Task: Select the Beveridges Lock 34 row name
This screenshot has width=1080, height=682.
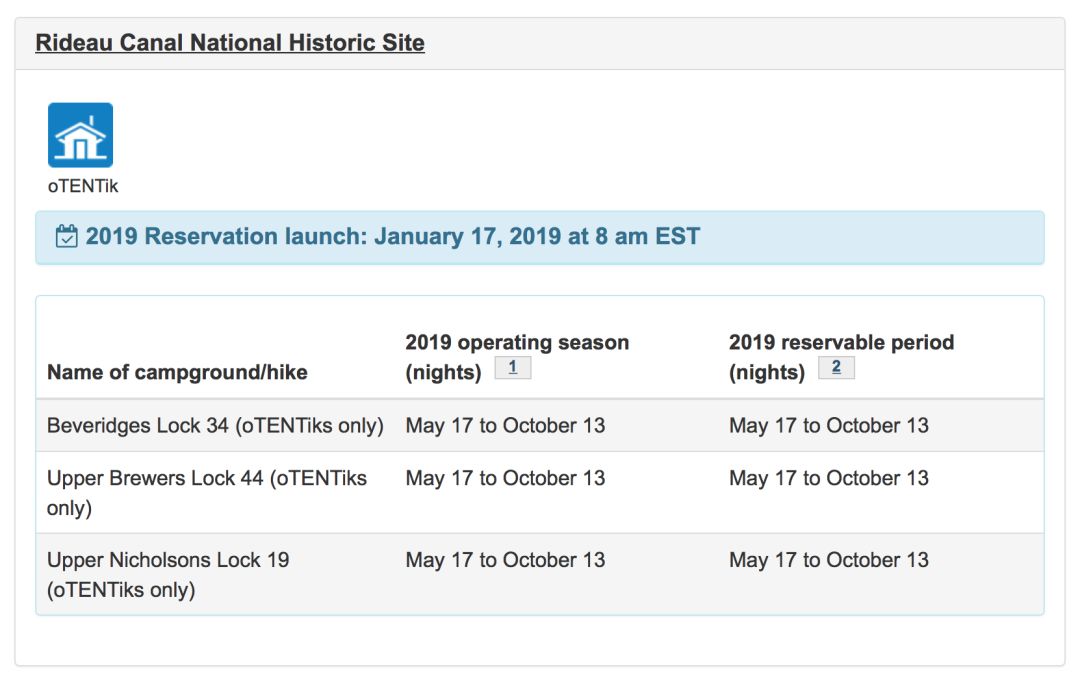Action: [x=215, y=425]
